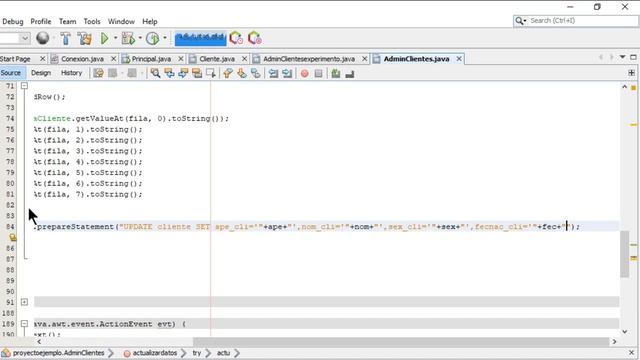
Task: Click the horizontal scrollbar thumb
Action: pyautogui.click(x=401, y=341)
